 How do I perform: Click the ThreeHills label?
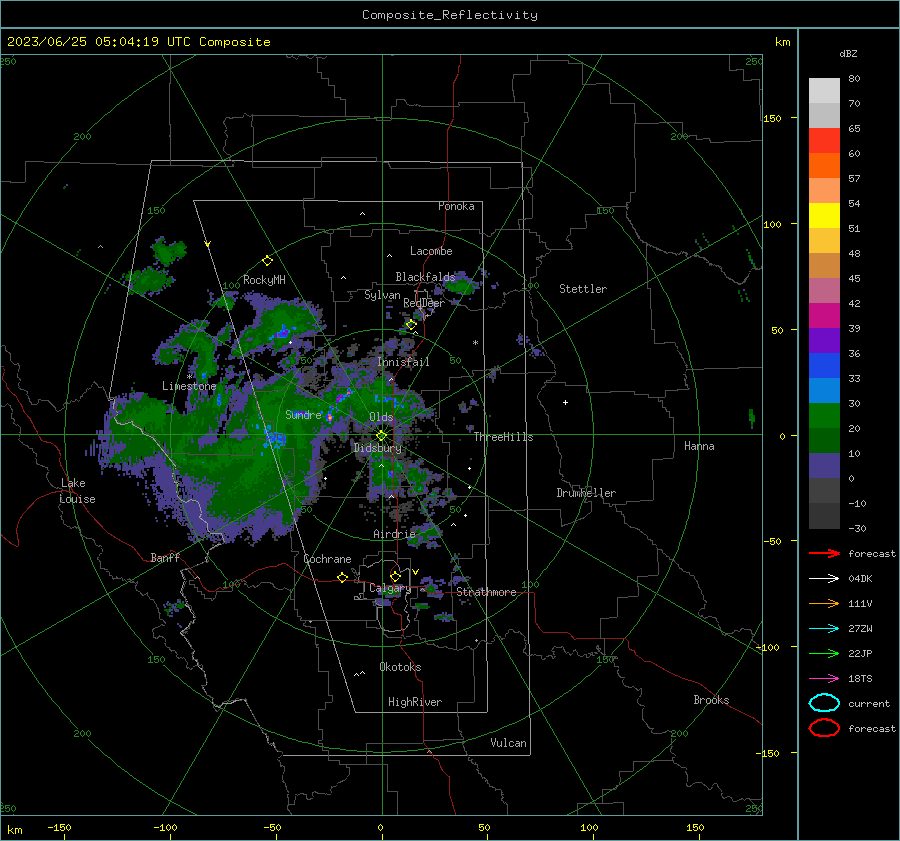503,437
